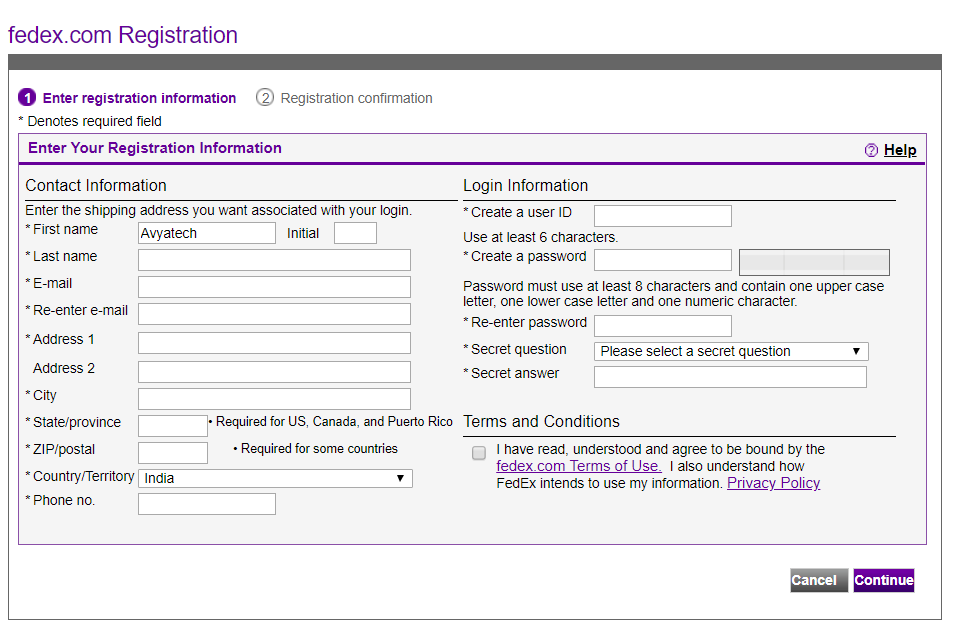Click step 2 circle icon

pyautogui.click(x=265, y=98)
